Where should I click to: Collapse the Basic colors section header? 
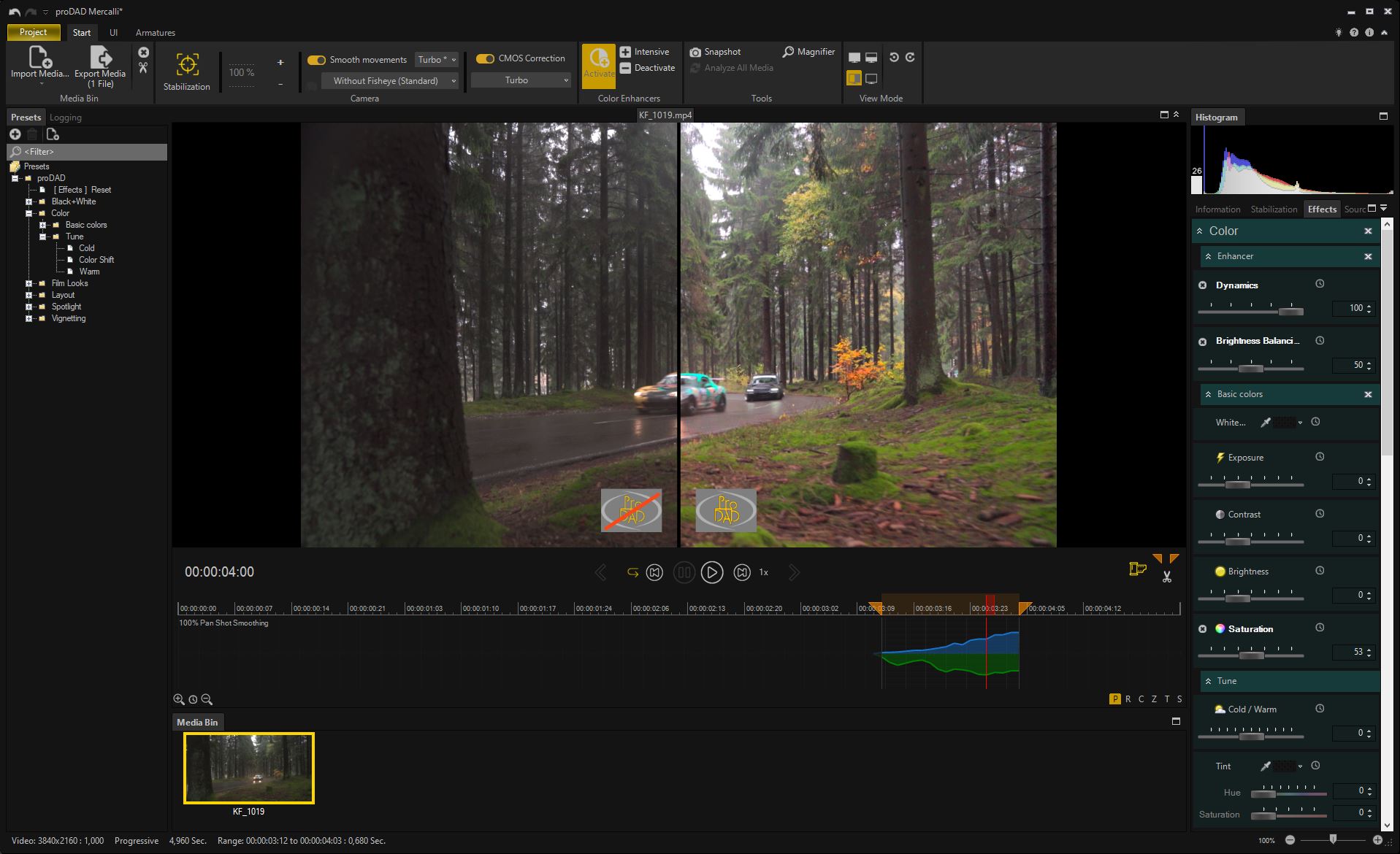point(1209,394)
